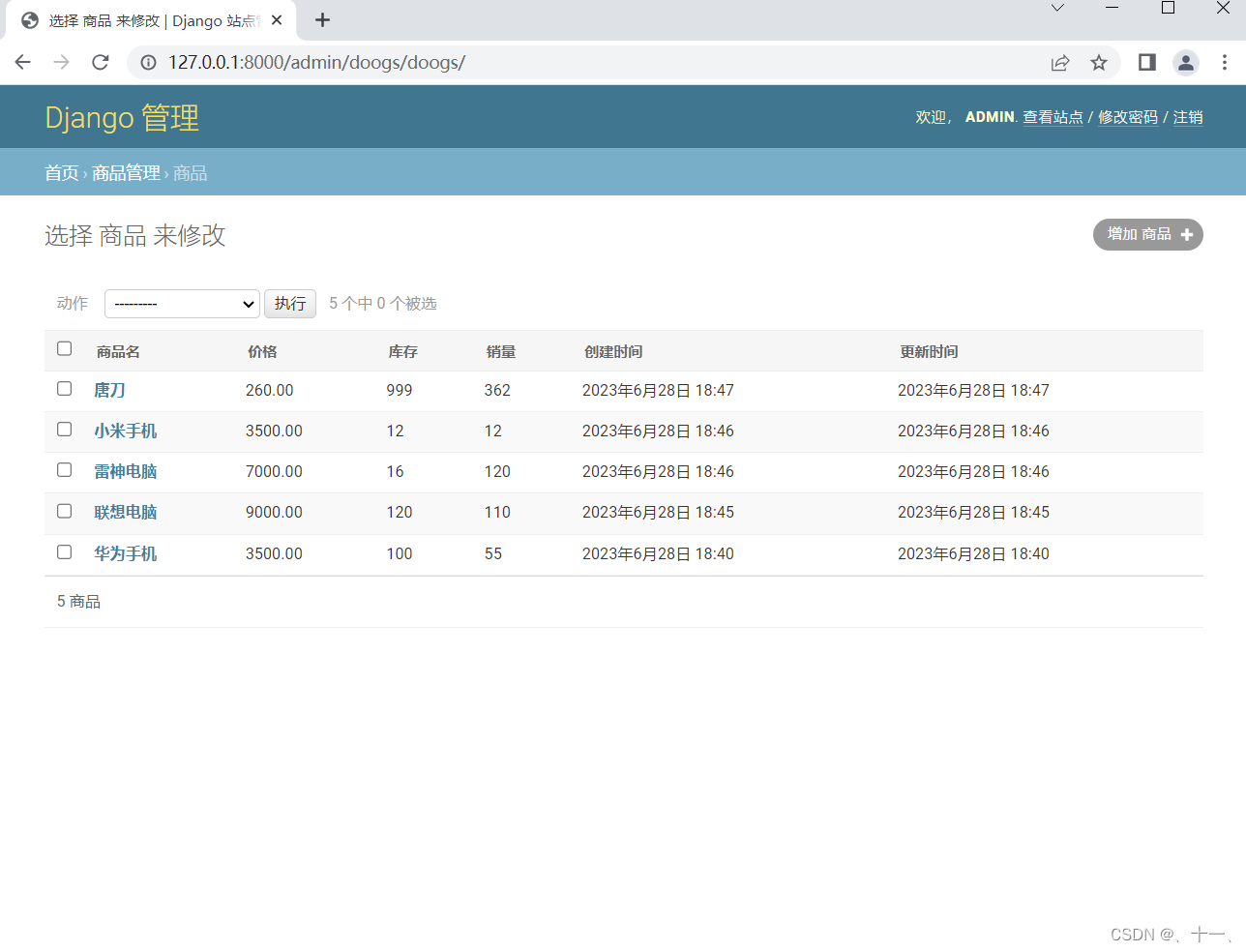Sort by 商品名 column header
Screen dimensions: 1246x952
pos(118,351)
